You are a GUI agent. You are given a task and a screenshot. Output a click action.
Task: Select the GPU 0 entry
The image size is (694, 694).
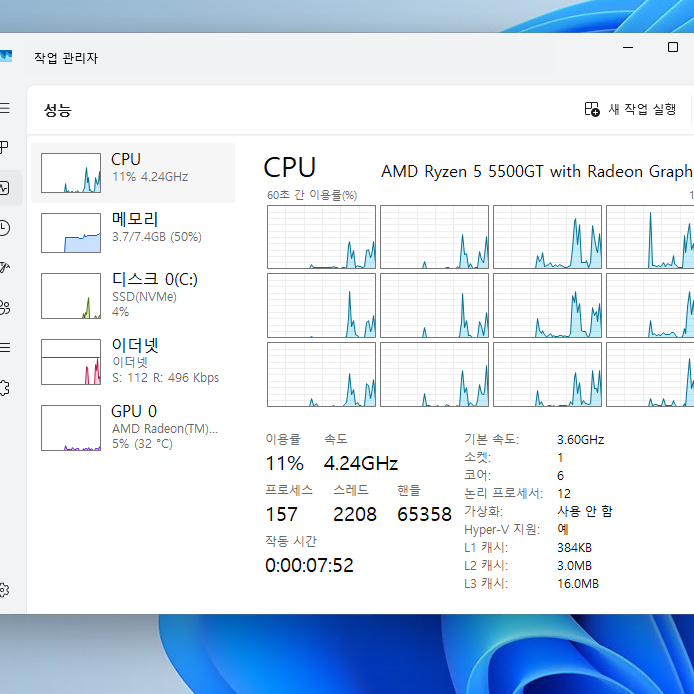(x=133, y=427)
